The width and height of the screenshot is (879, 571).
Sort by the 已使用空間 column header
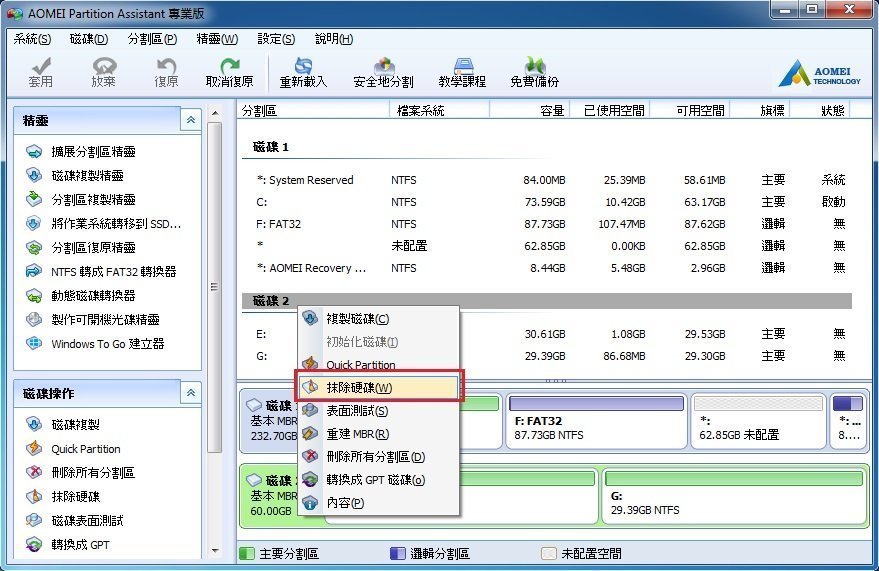tap(609, 110)
